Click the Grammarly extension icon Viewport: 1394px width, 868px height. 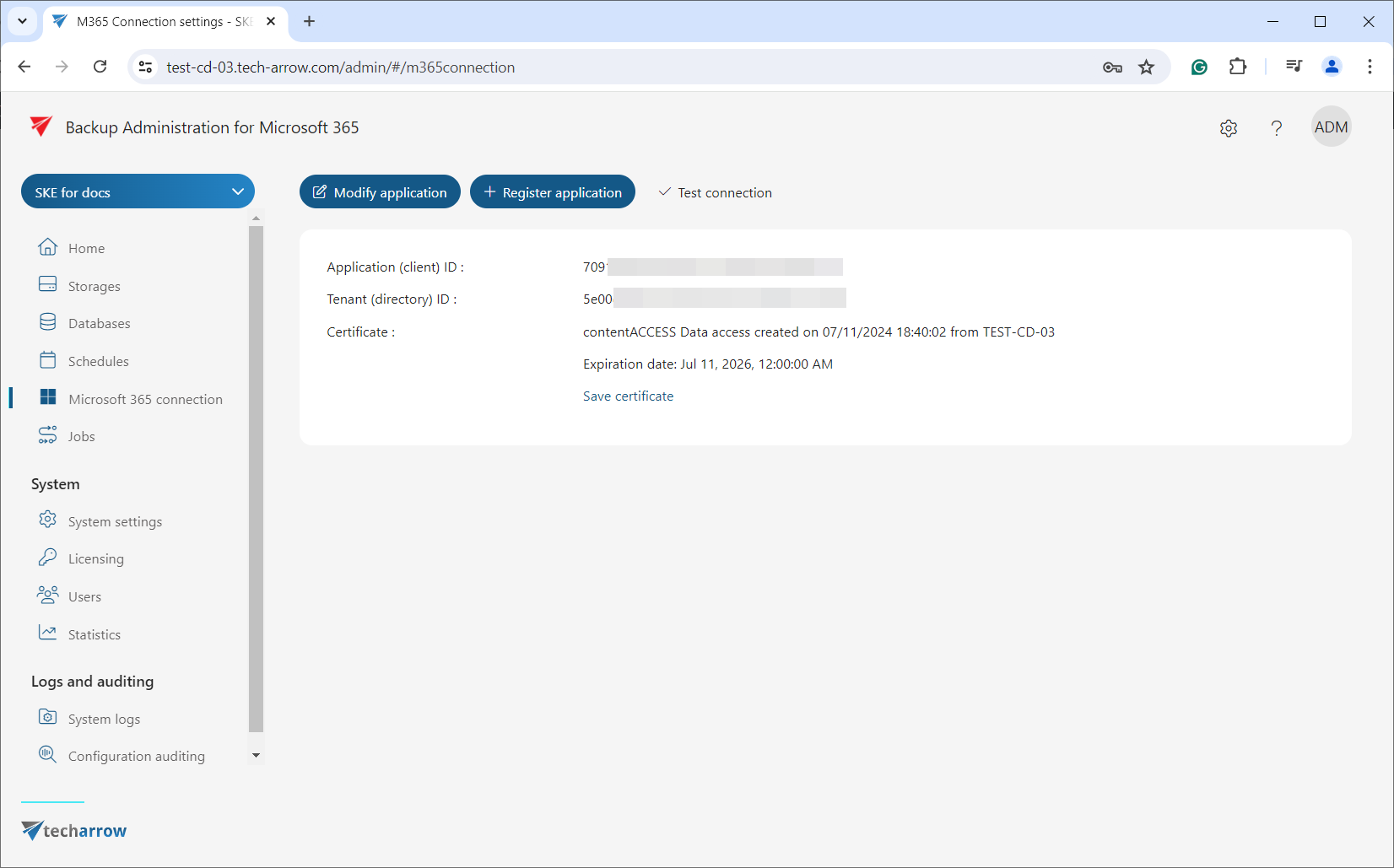[1199, 67]
